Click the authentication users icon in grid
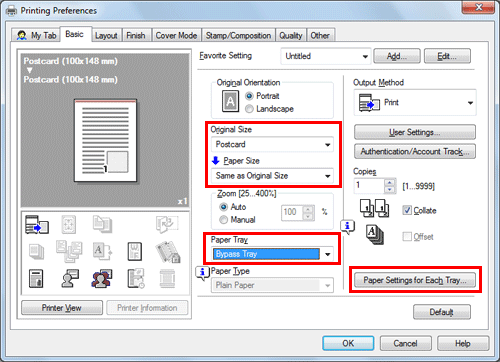500x362 pixels. coord(102,278)
